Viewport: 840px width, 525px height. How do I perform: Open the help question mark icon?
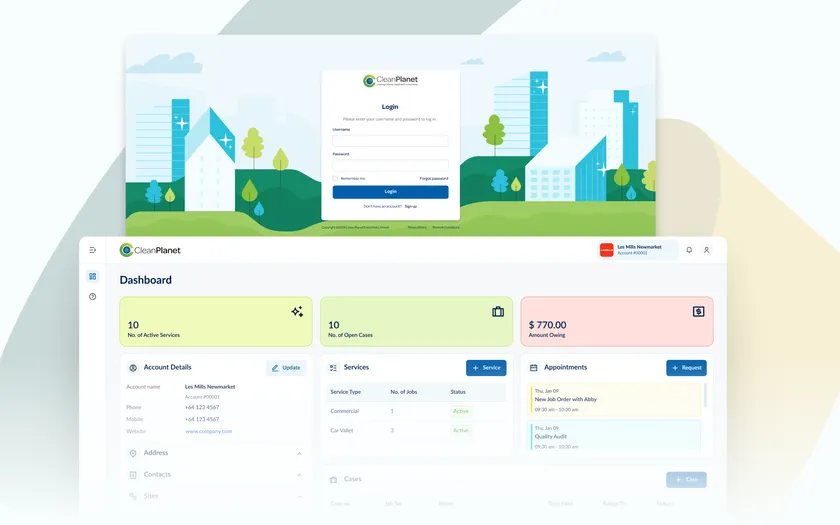[x=93, y=297]
